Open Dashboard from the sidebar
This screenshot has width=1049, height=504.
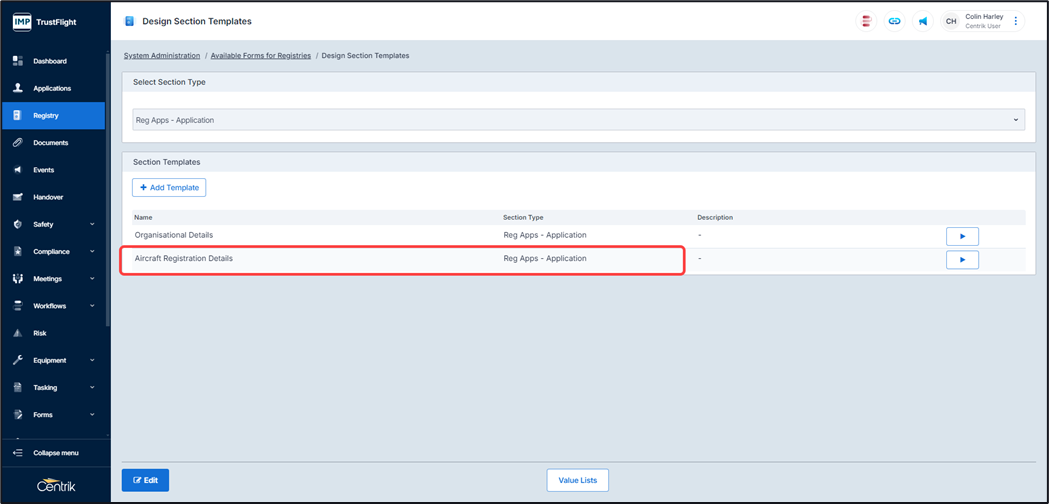click(x=50, y=61)
